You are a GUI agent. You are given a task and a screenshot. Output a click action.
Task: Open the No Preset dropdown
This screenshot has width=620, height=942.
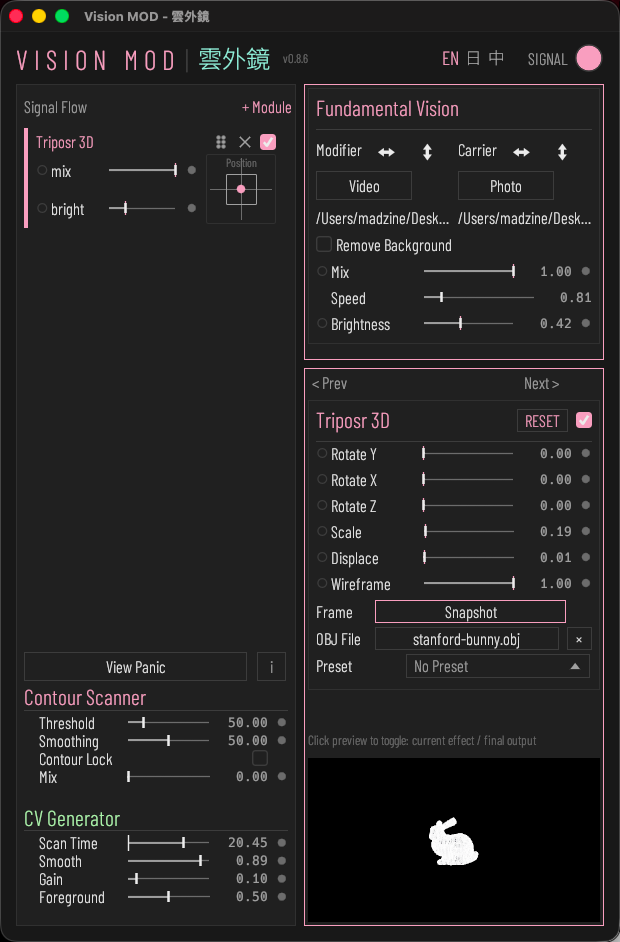click(497, 666)
